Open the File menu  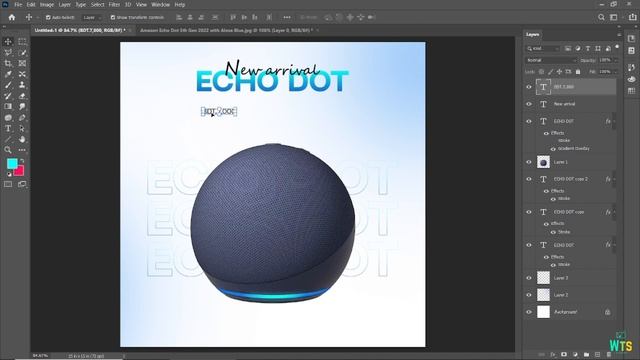[x=18, y=4]
